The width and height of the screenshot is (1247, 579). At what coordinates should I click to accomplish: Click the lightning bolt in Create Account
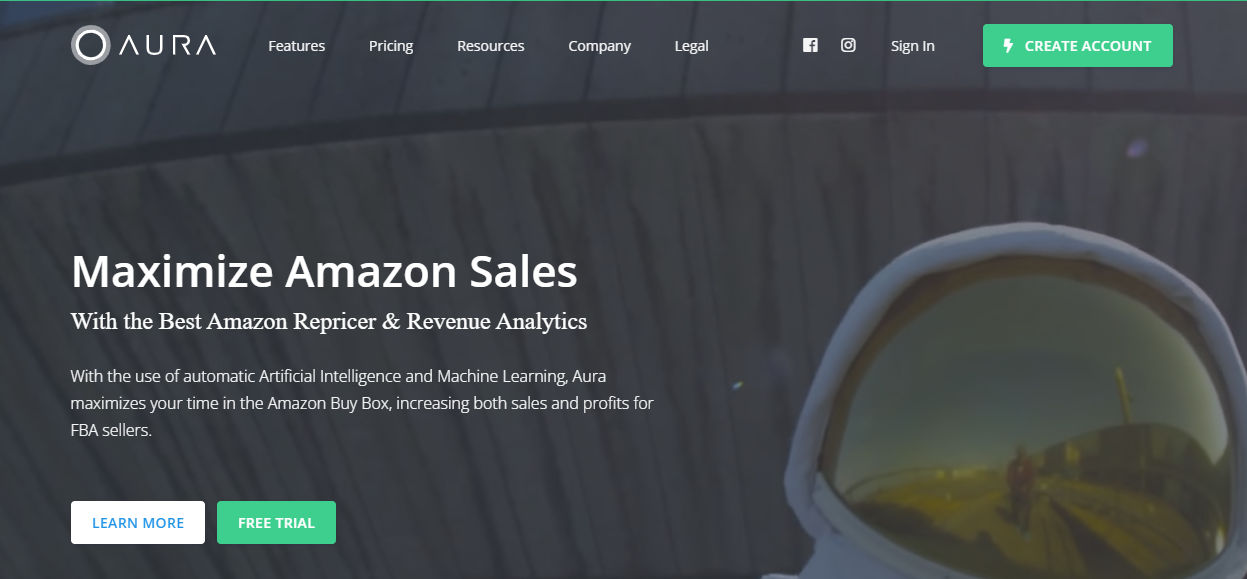[x=1008, y=46]
